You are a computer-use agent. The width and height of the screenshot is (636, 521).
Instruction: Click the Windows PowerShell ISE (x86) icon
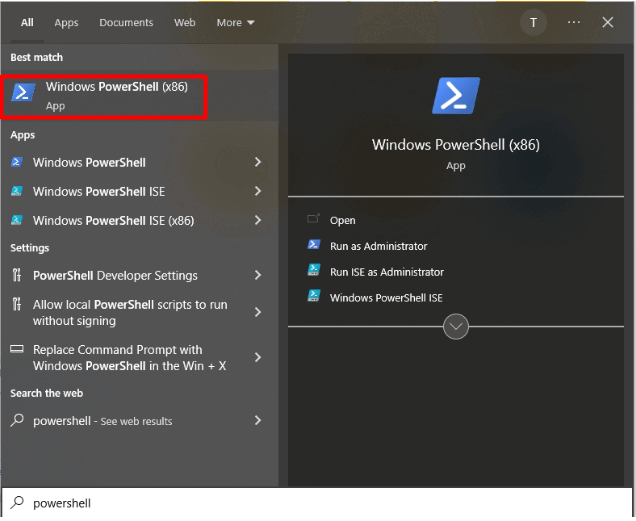pyautogui.click(x=17, y=220)
